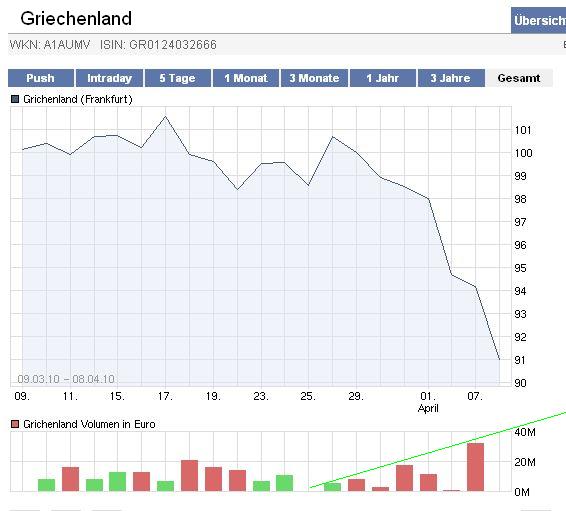The width and height of the screenshot is (566, 511).
Task: Click the date range 09.03.10 – 08.04.10
Action: click(x=66, y=379)
